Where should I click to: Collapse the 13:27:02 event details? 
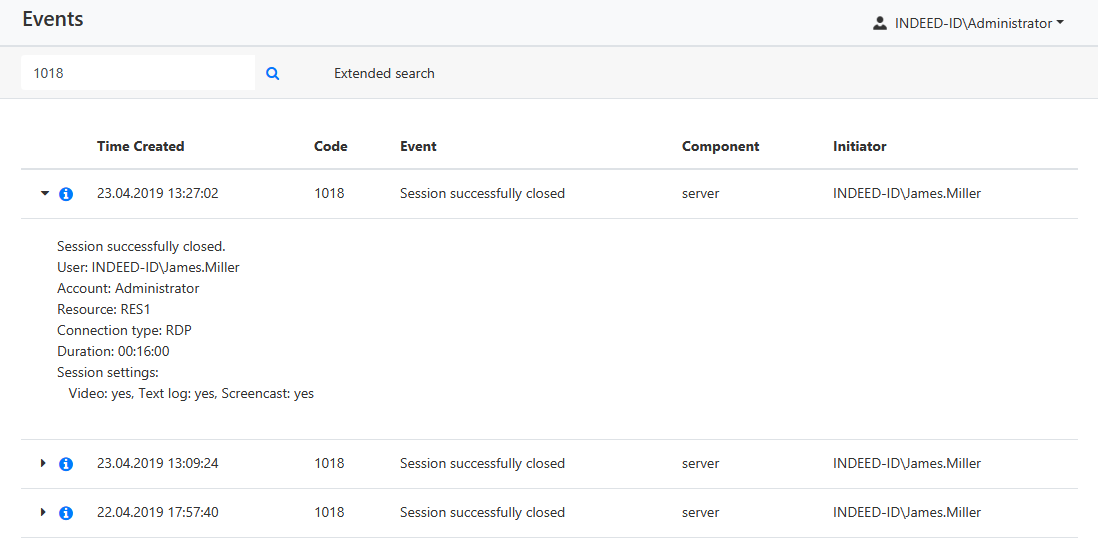[44, 193]
